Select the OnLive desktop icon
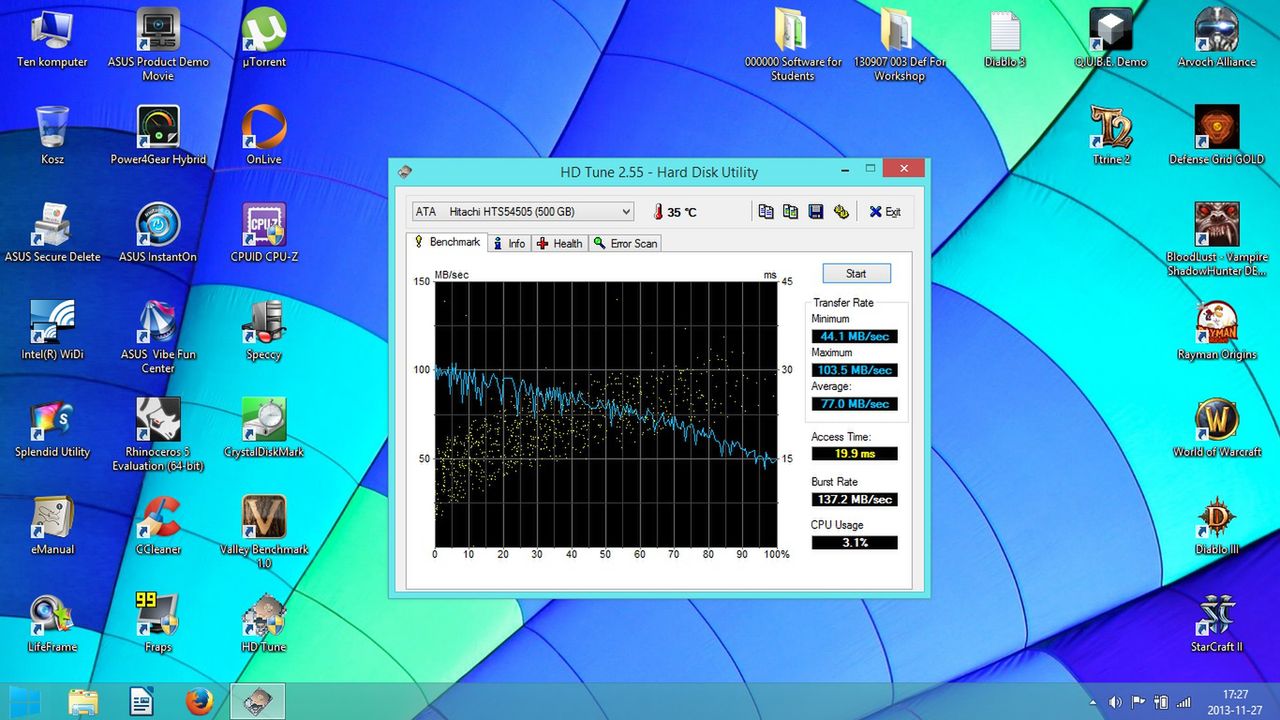This screenshot has height=720, width=1280. [264, 136]
